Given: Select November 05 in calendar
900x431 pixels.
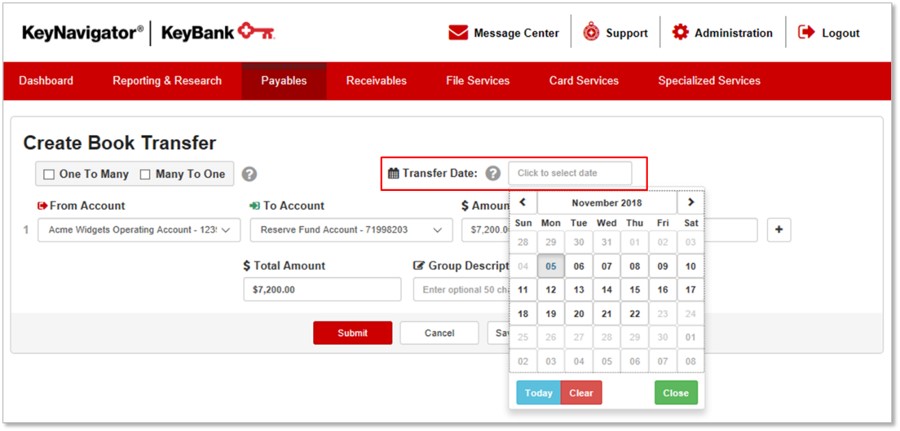Looking at the screenshot, I should coord(551,266).
